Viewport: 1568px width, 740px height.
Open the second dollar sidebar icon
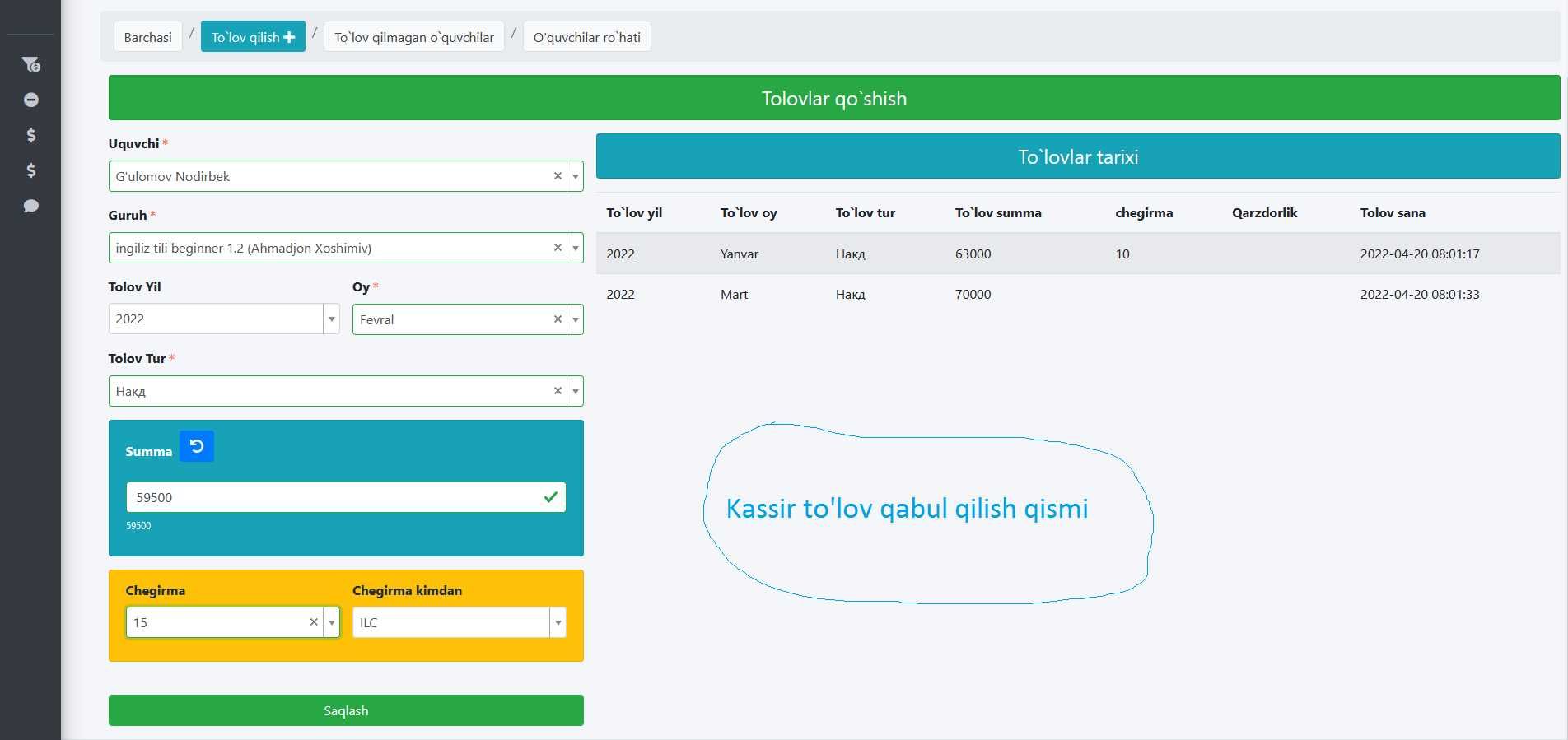[31, 170]
